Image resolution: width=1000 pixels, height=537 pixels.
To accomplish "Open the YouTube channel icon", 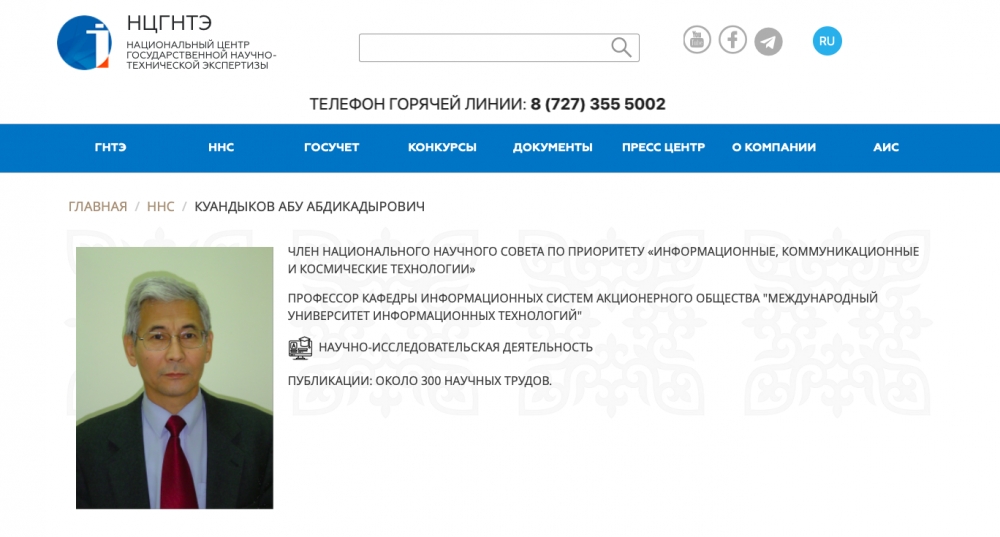I will point(696,40).
